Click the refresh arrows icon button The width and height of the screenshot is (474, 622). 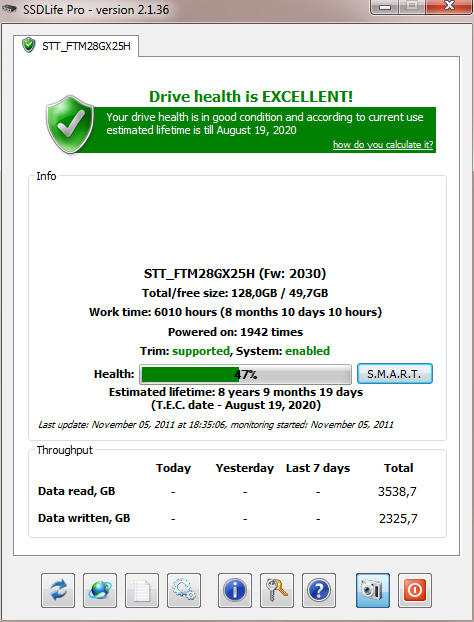(x=58, y=590)
